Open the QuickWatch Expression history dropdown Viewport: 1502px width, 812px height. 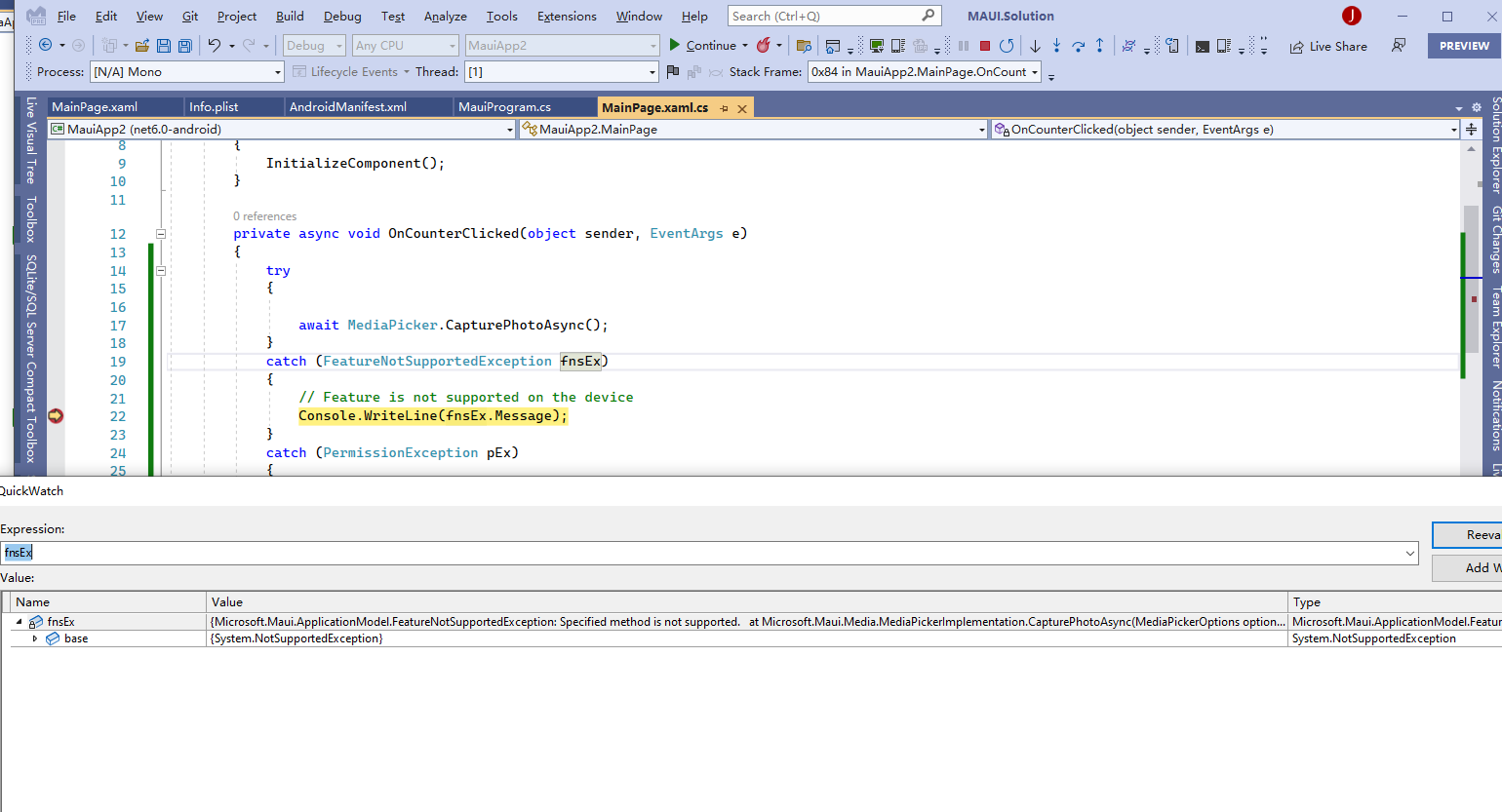click(1409, 553)
